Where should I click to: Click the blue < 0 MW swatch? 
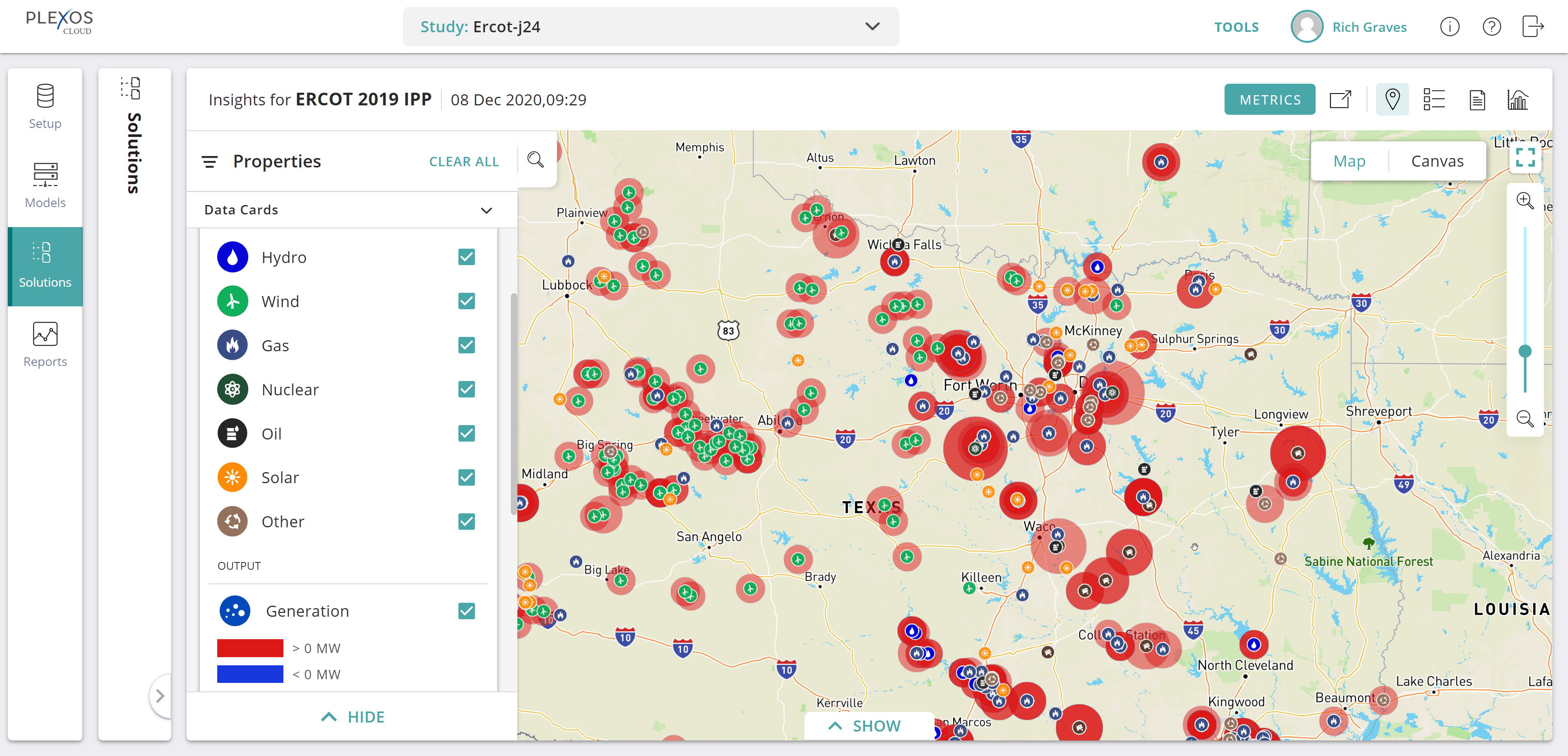point(250,674)
